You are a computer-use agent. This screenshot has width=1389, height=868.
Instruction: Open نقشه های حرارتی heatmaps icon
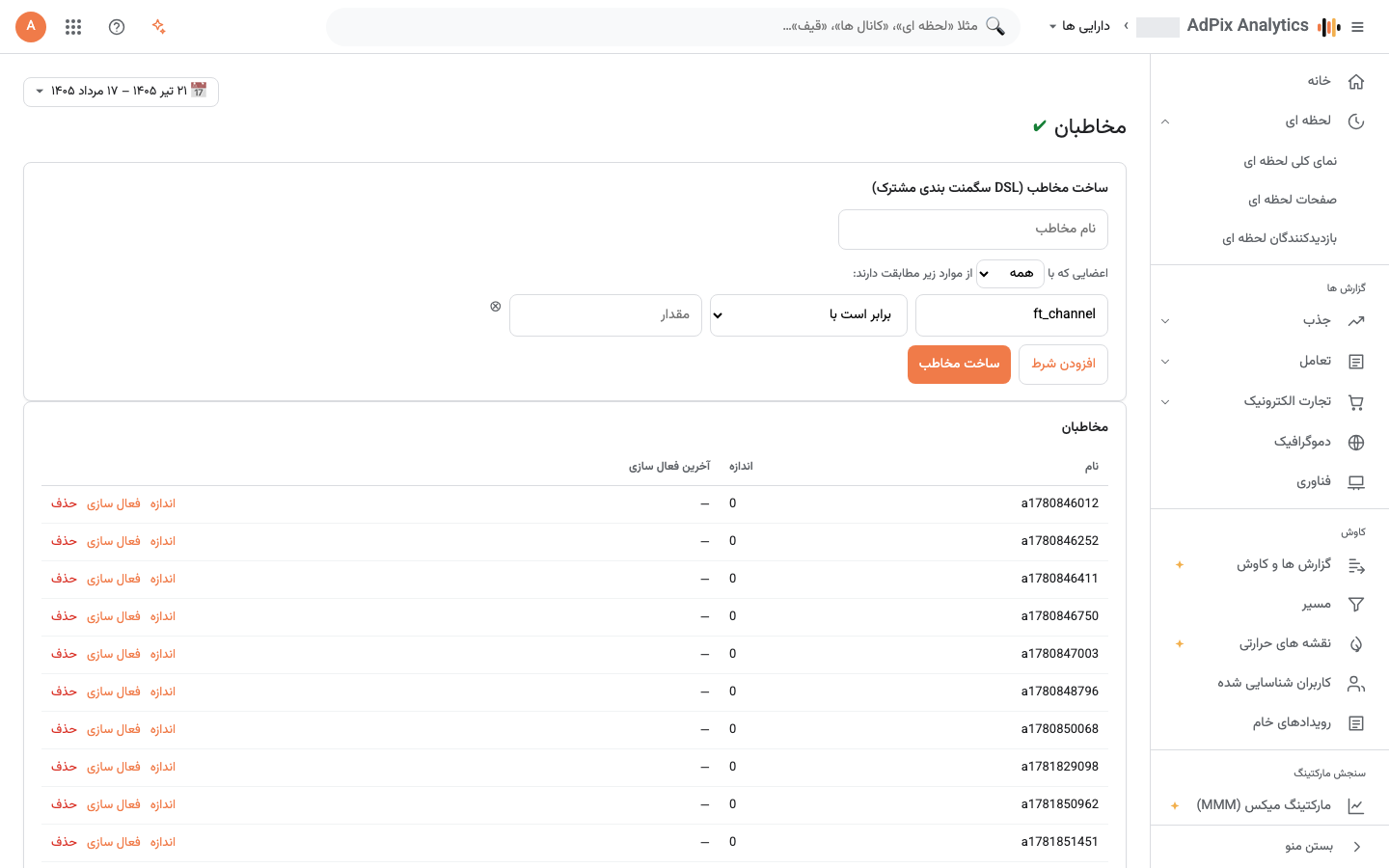(1356, 644)
